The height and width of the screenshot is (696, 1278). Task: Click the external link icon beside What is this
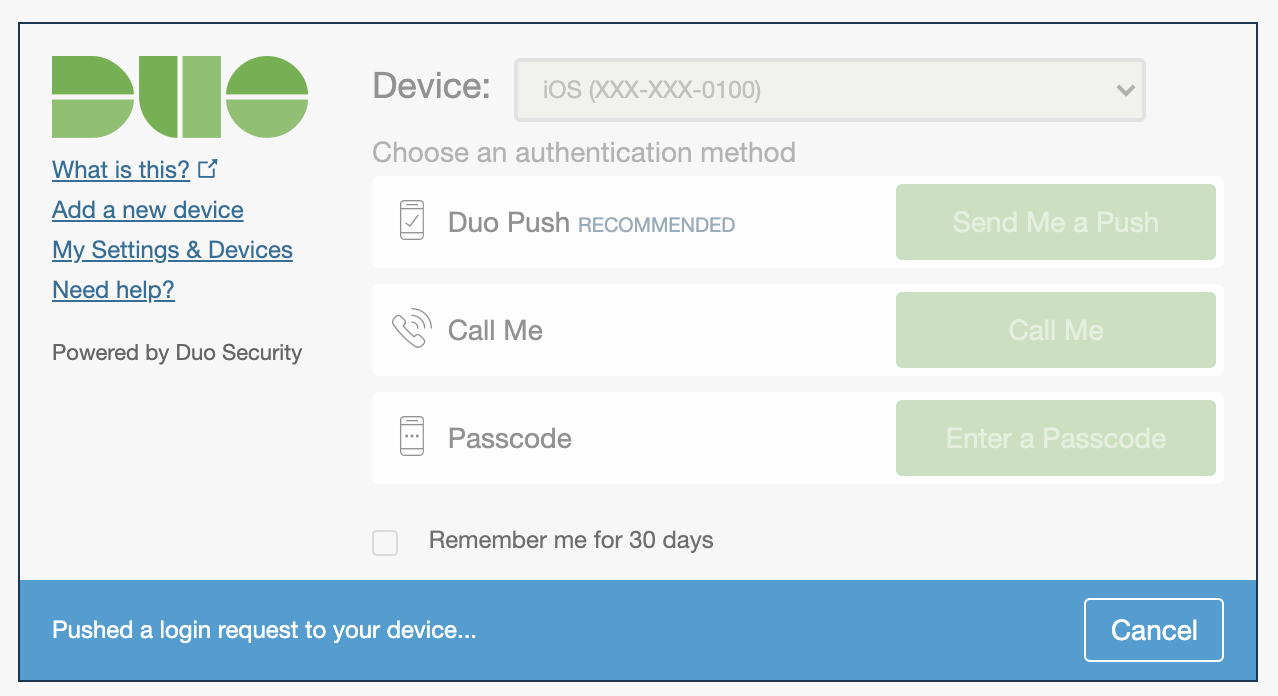pos(207,169)
